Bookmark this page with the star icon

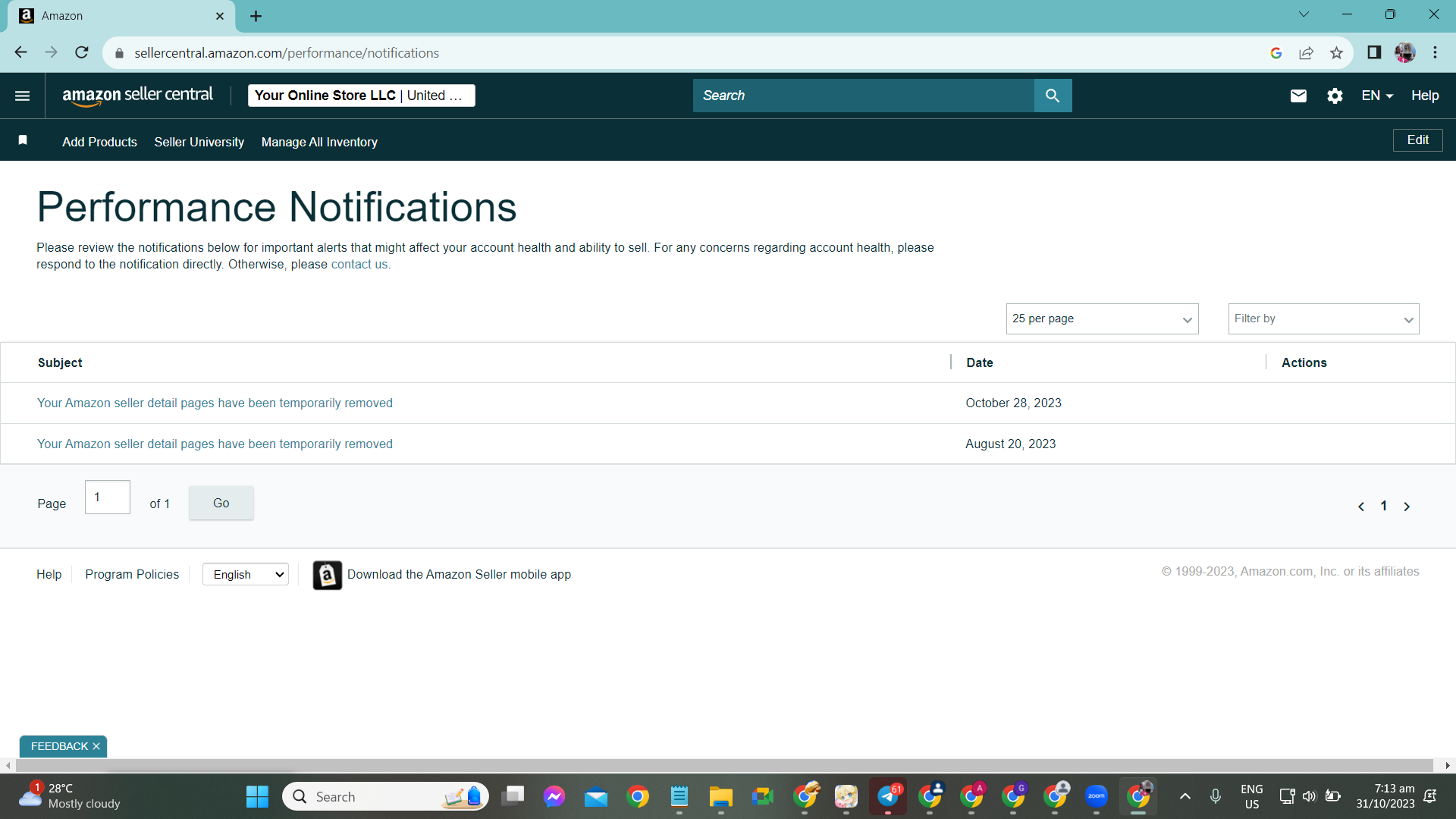1336,52
